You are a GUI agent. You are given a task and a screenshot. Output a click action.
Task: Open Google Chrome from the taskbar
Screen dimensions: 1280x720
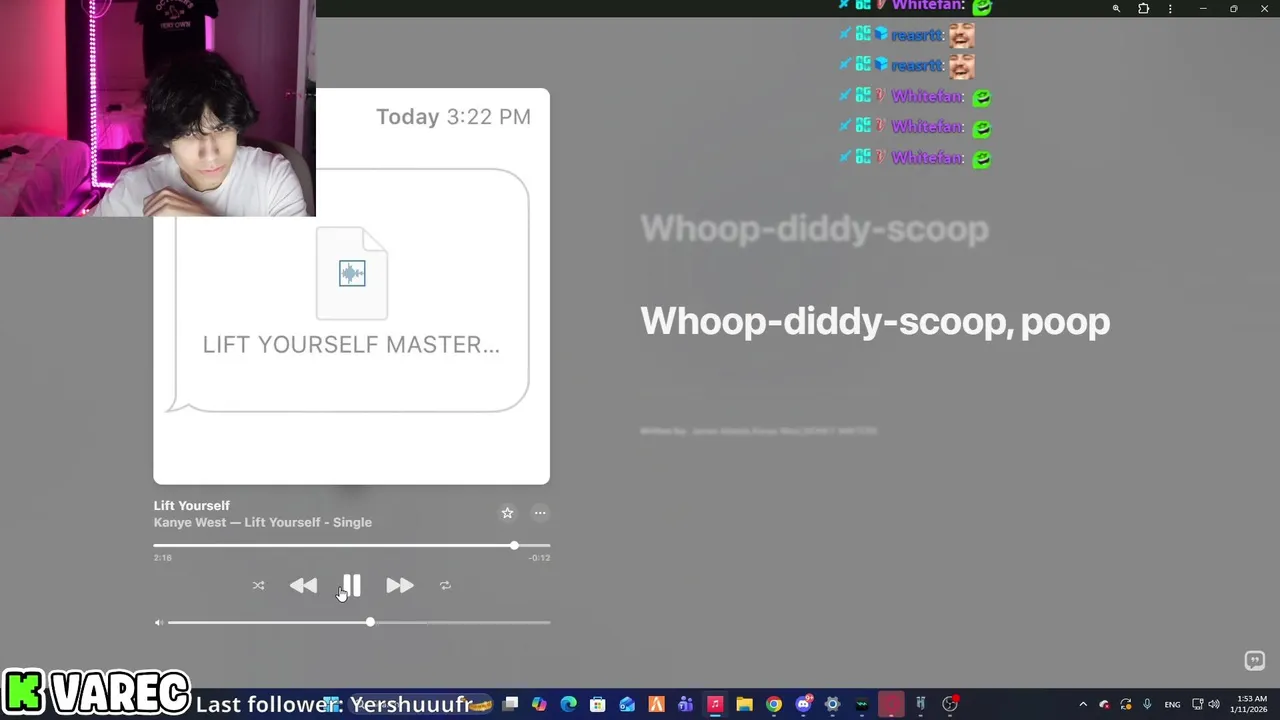tap(774, 704)
